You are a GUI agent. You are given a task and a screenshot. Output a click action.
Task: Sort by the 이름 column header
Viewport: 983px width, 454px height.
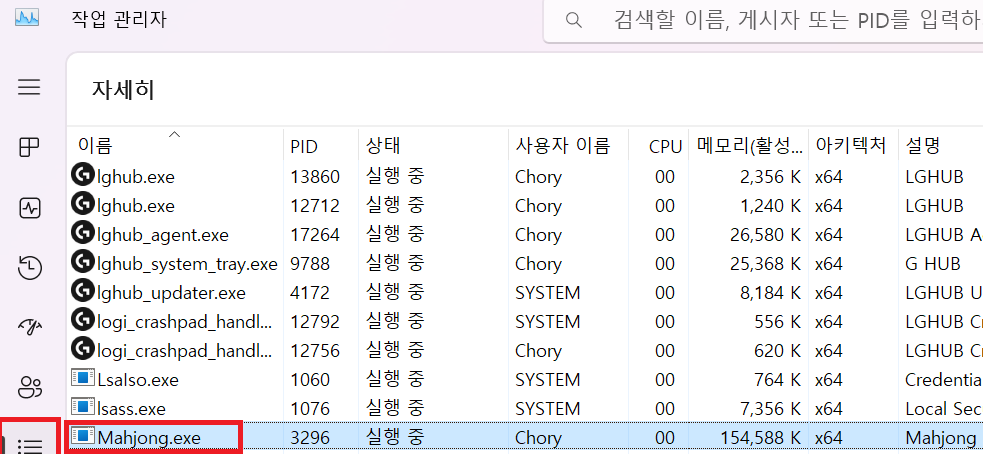click(x=175, y=147)
